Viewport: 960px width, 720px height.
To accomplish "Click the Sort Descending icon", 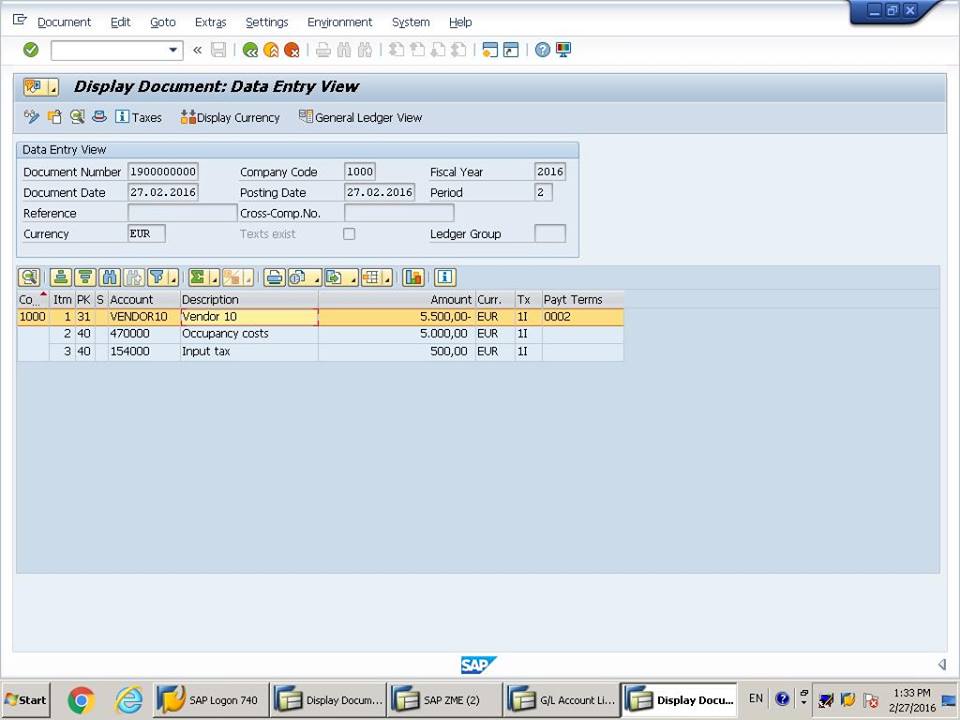I will (85, 277).
